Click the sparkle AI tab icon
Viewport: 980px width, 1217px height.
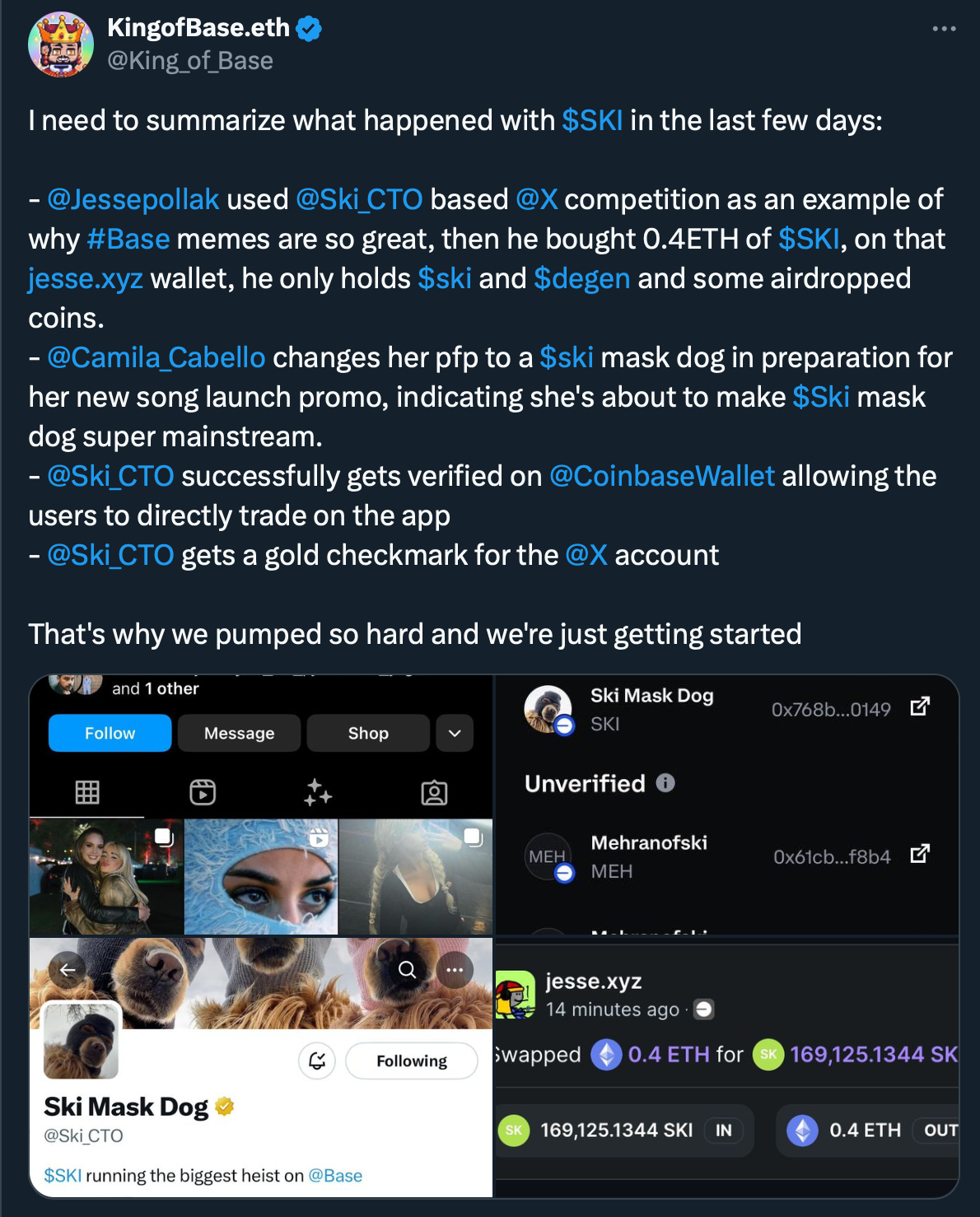click(x=318, y=792)
